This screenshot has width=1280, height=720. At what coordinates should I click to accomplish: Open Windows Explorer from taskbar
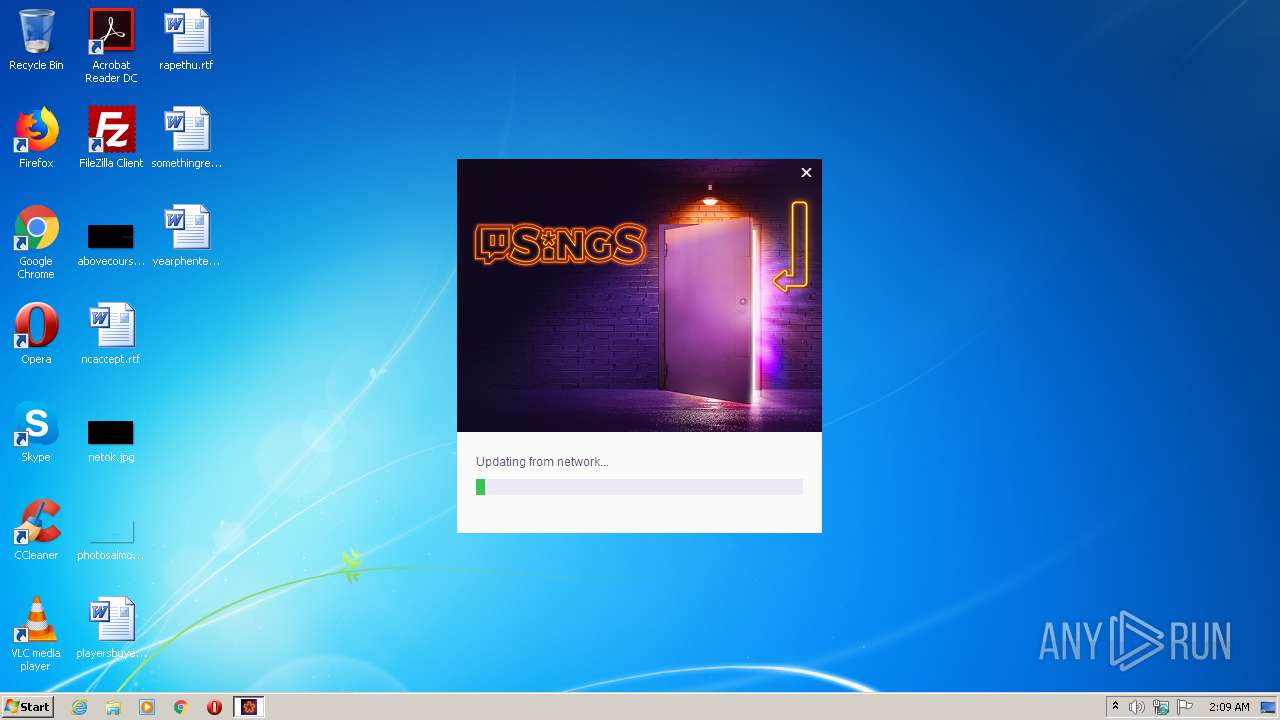click(x=113, y=707)
